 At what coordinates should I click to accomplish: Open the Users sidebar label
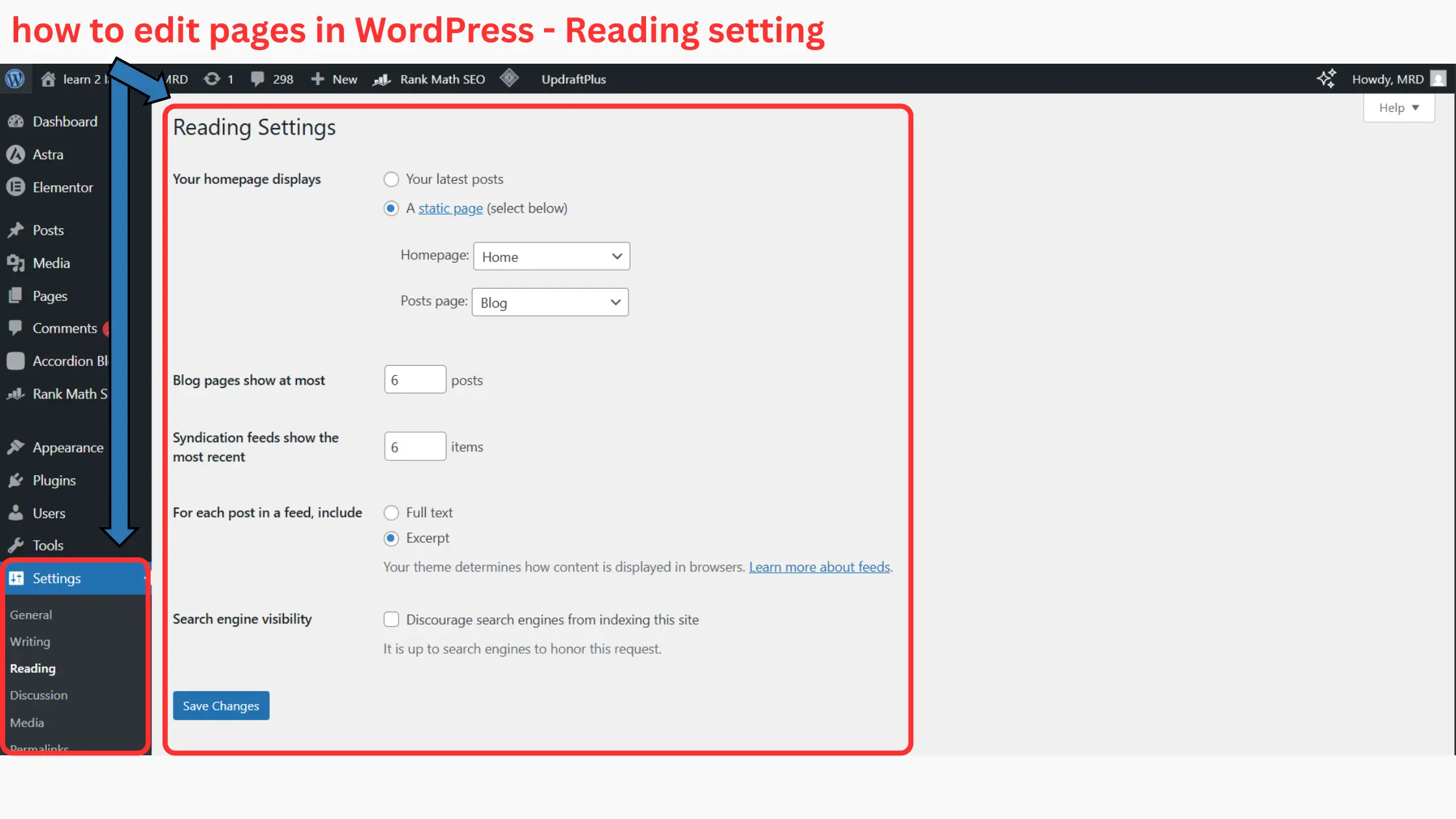click(x=49, y=513)
